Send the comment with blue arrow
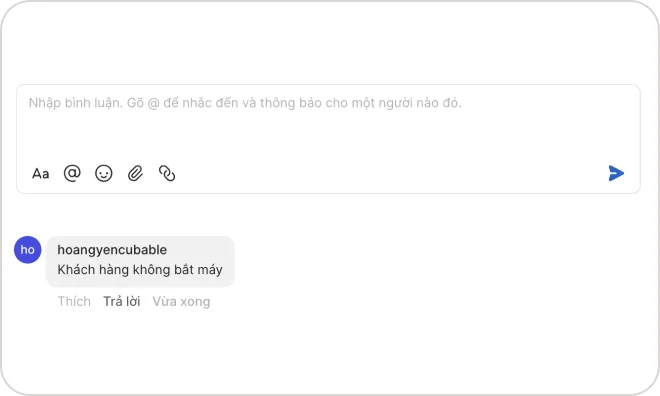The image size is (660, 396). (x=616, y=173)
